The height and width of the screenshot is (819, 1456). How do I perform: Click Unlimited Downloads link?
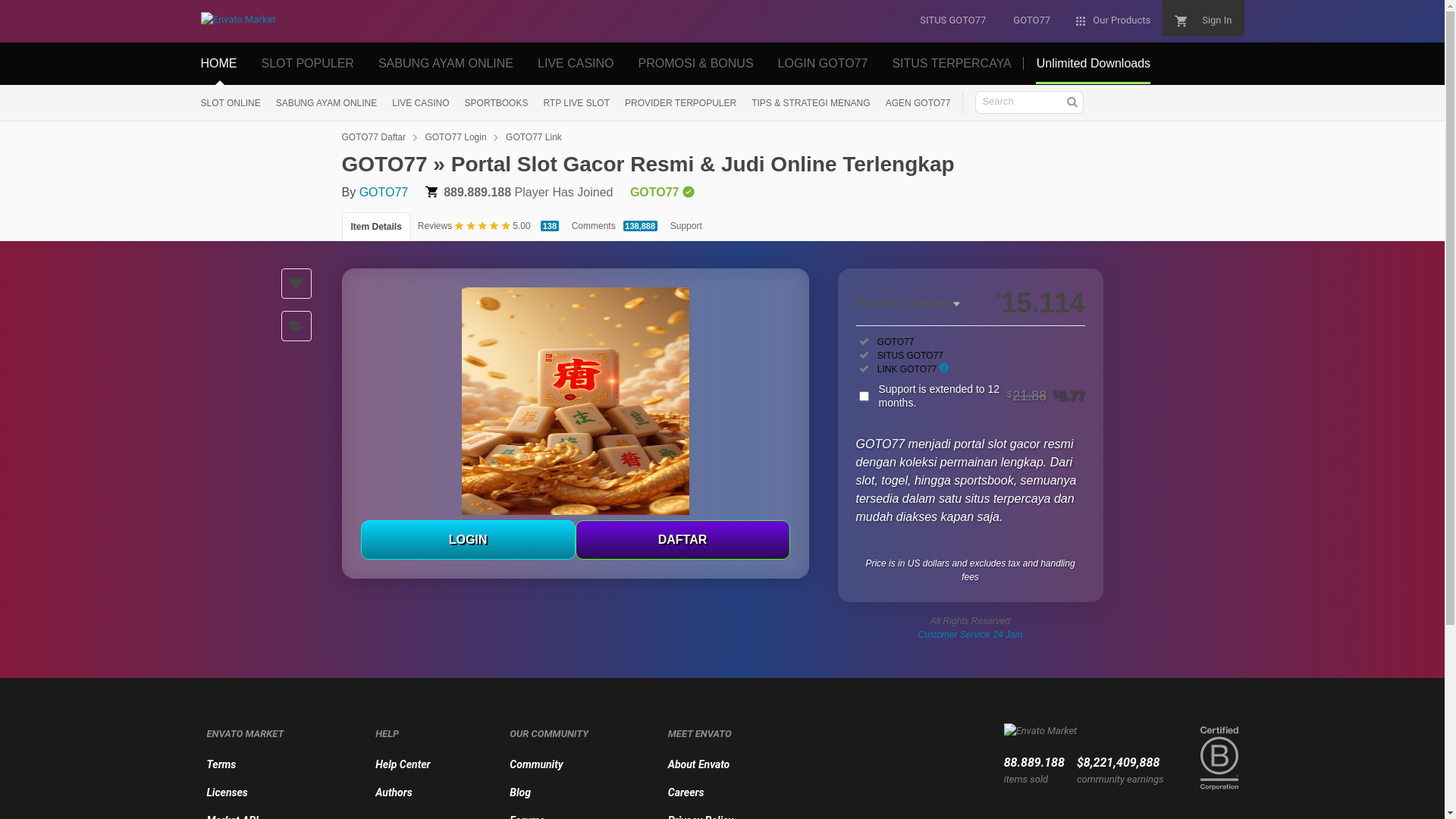point(1093,64)
